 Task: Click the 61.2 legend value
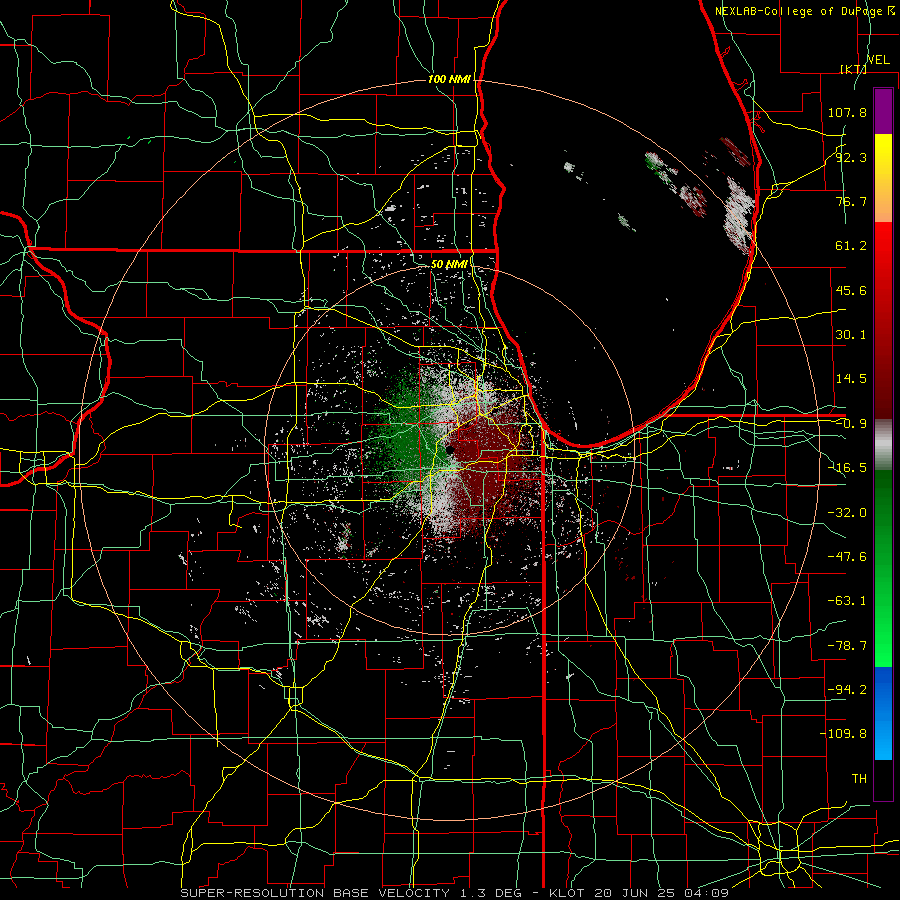[x=851, y=246]
